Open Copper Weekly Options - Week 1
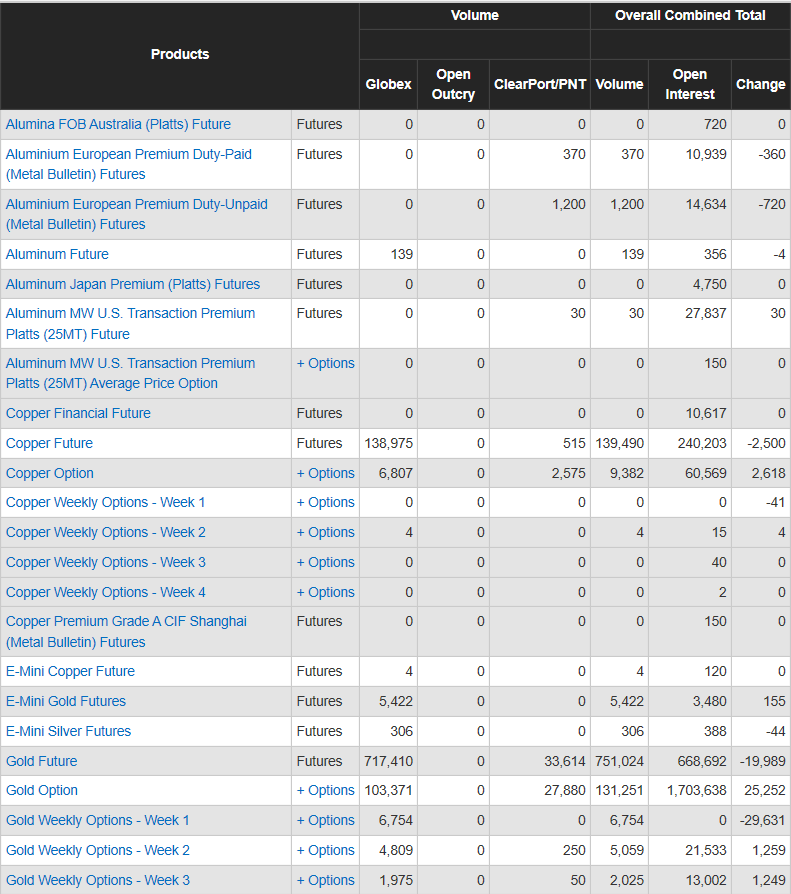The width and height of the screenshot is (791, 894). [x=105, y=502]
